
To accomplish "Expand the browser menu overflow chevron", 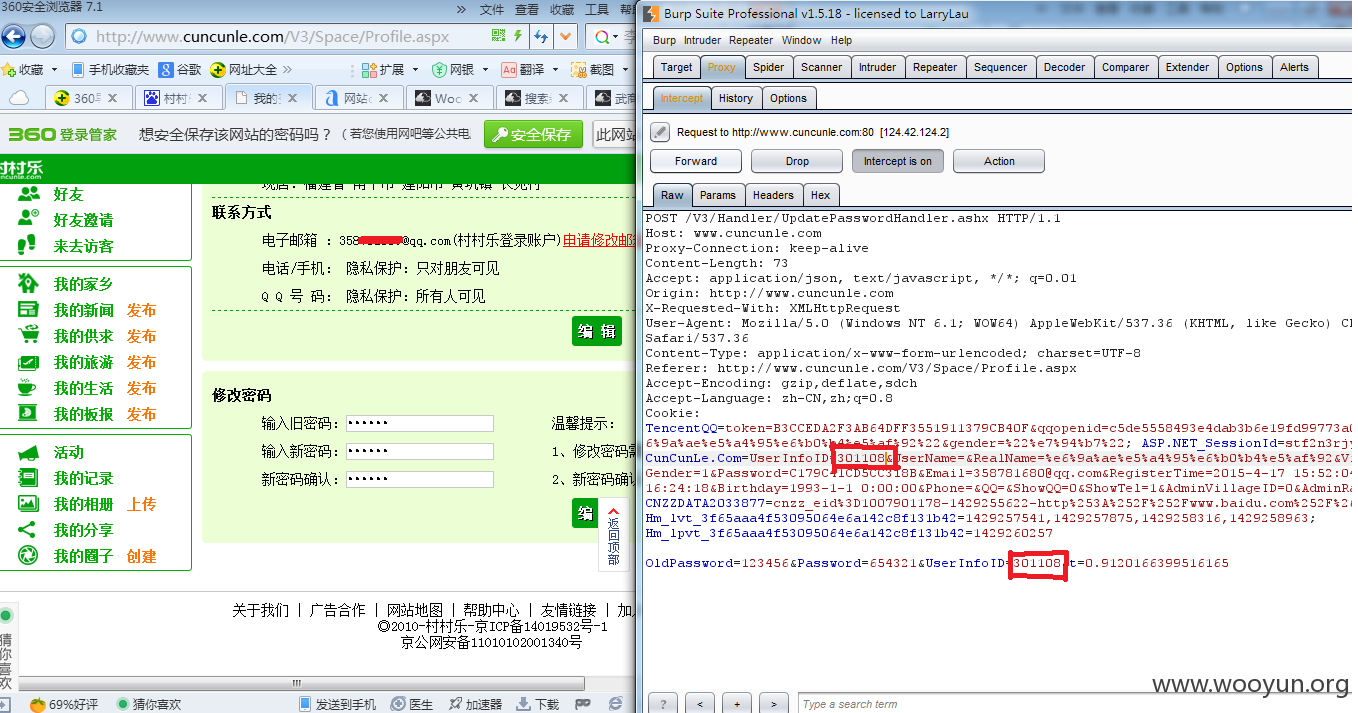I will pos(461,9).
